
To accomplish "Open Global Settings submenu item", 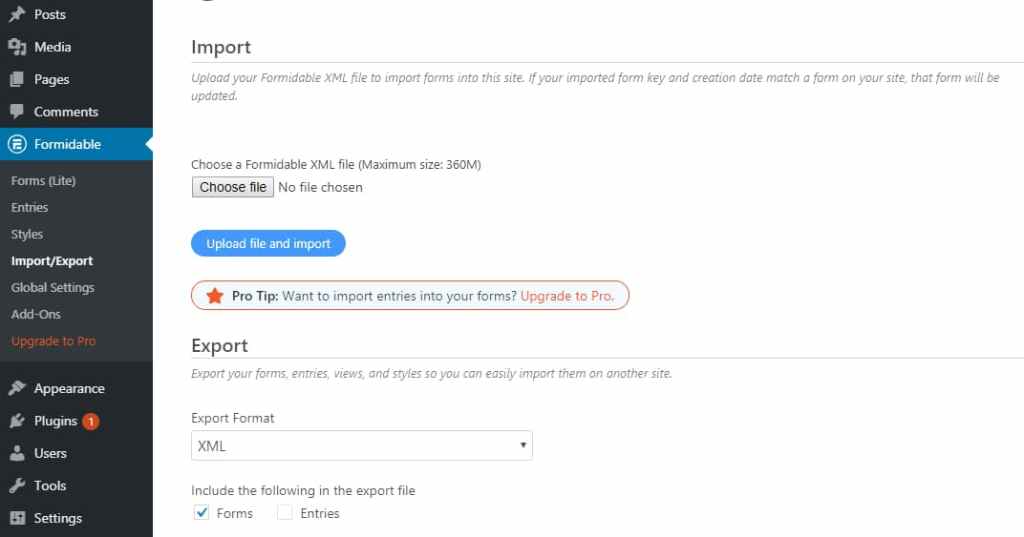I will [x=53, y=288].
